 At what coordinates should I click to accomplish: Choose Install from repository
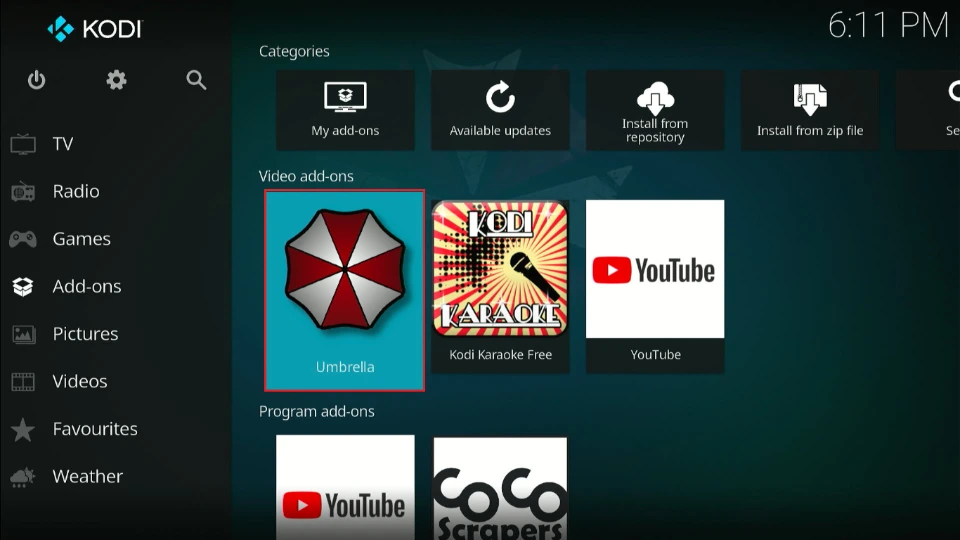(655, 110)
